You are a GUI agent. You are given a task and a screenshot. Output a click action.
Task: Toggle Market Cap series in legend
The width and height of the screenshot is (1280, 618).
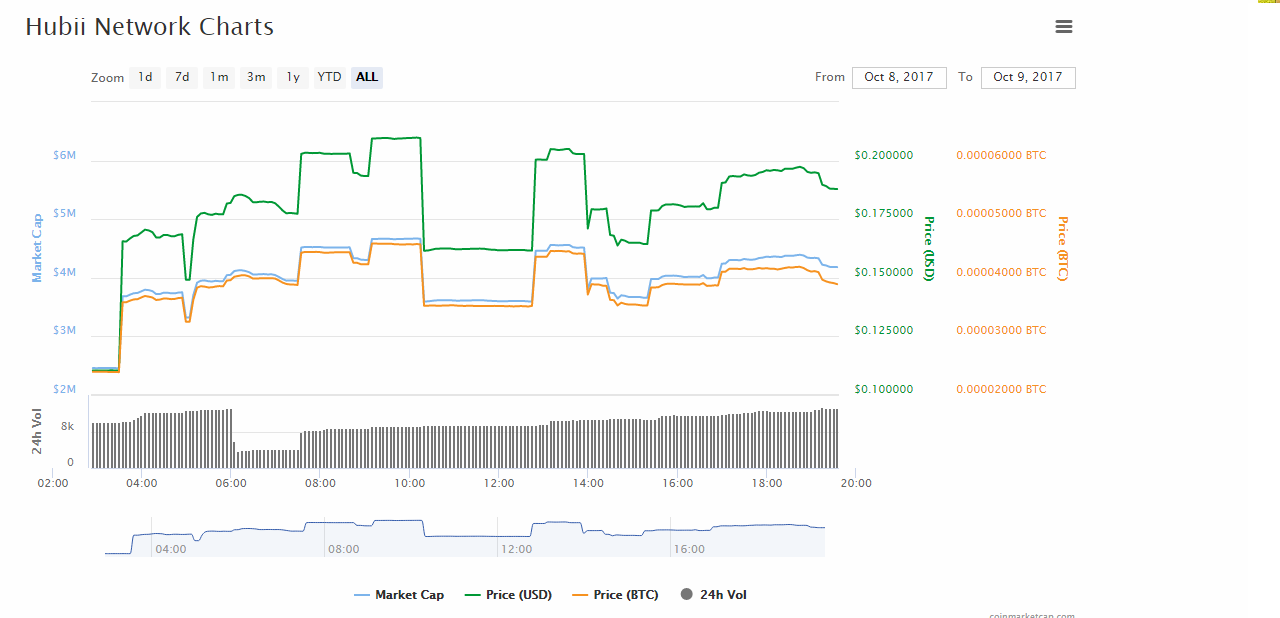pos(399,595)
